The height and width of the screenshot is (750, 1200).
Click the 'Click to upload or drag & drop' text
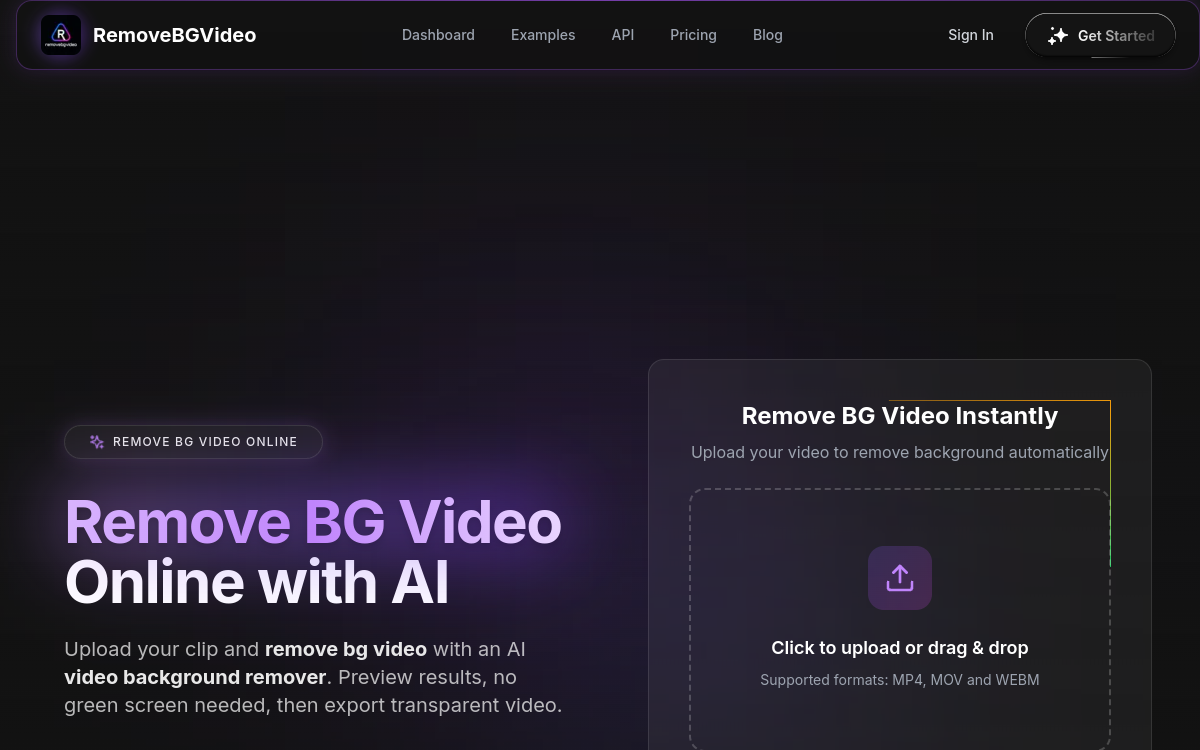coord(900,648)
